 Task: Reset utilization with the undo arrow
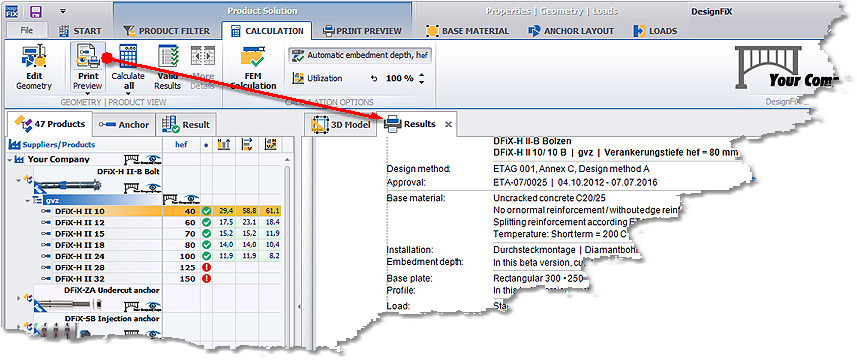(374, 79)
